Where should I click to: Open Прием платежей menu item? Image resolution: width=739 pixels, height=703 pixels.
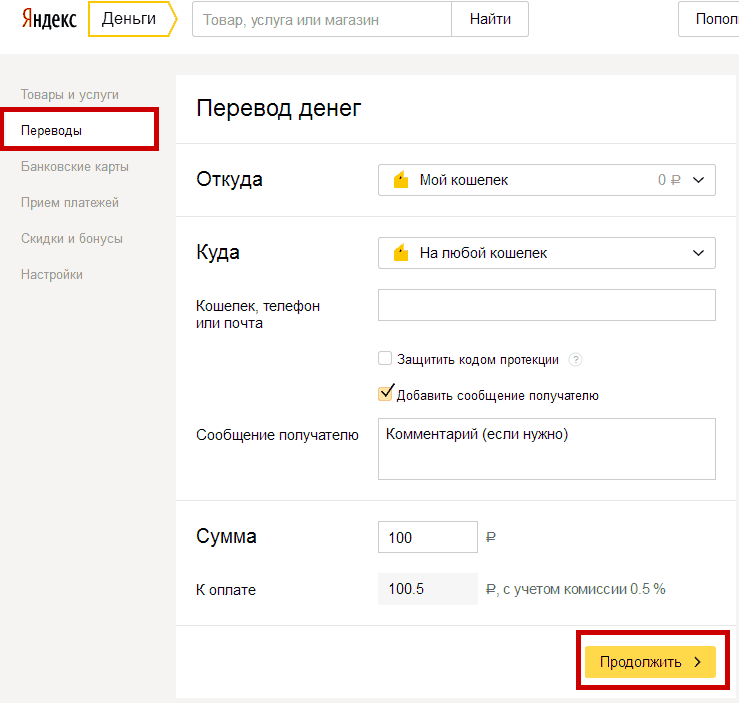70,203
